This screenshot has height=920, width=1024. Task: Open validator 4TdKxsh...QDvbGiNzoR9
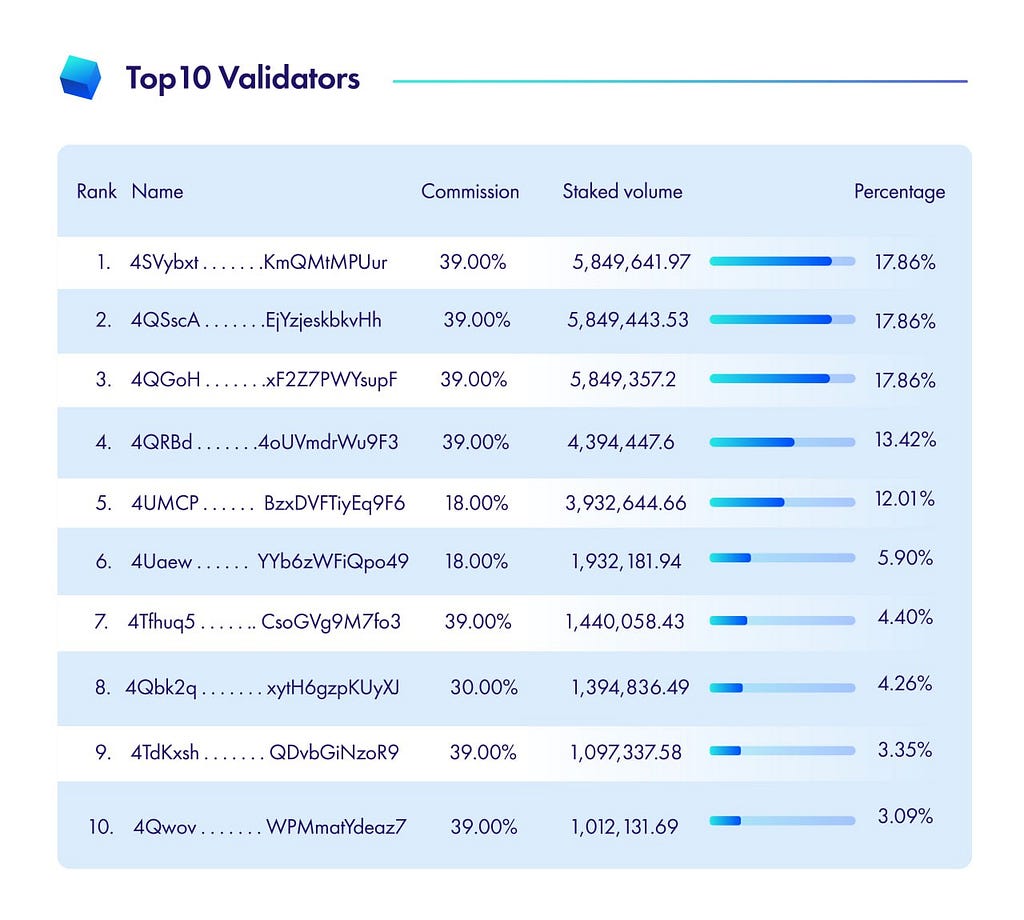click(264, 753)
